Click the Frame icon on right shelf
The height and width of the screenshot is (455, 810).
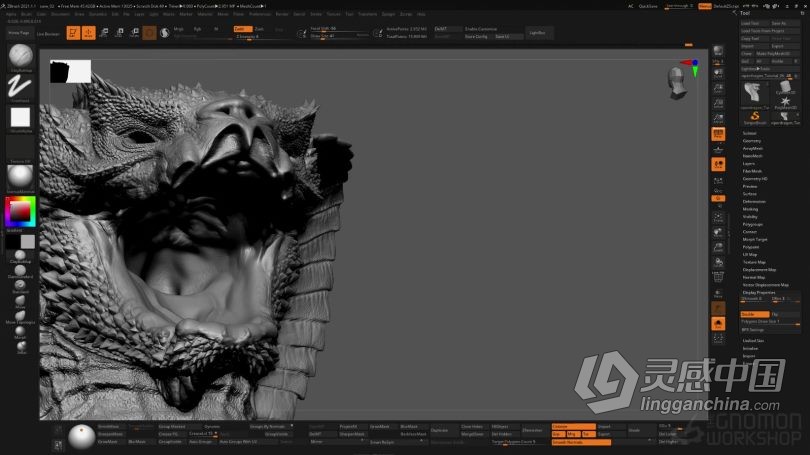718,217
